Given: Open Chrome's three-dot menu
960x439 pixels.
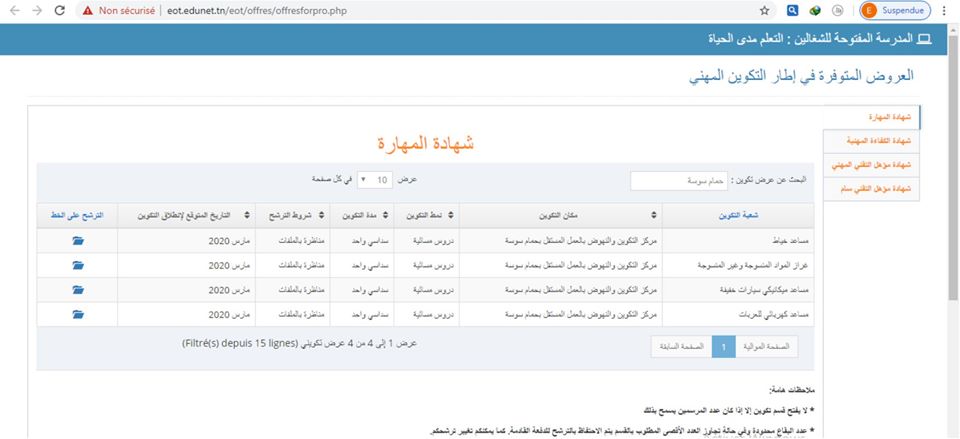Looking at the screenshot, I should (944, 10).
